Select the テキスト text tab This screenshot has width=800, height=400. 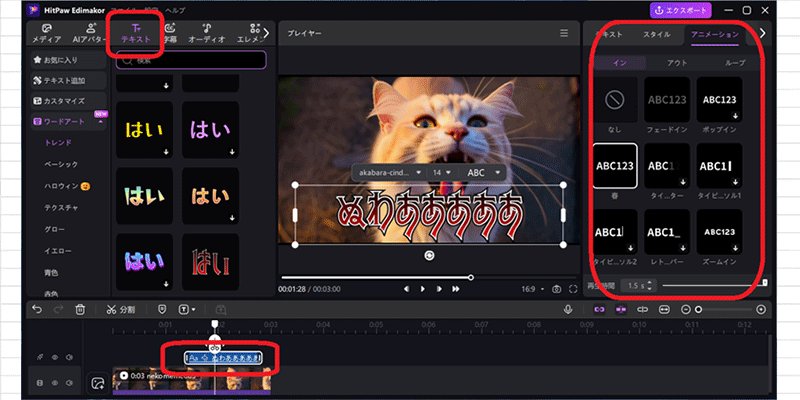coord(136,34)
